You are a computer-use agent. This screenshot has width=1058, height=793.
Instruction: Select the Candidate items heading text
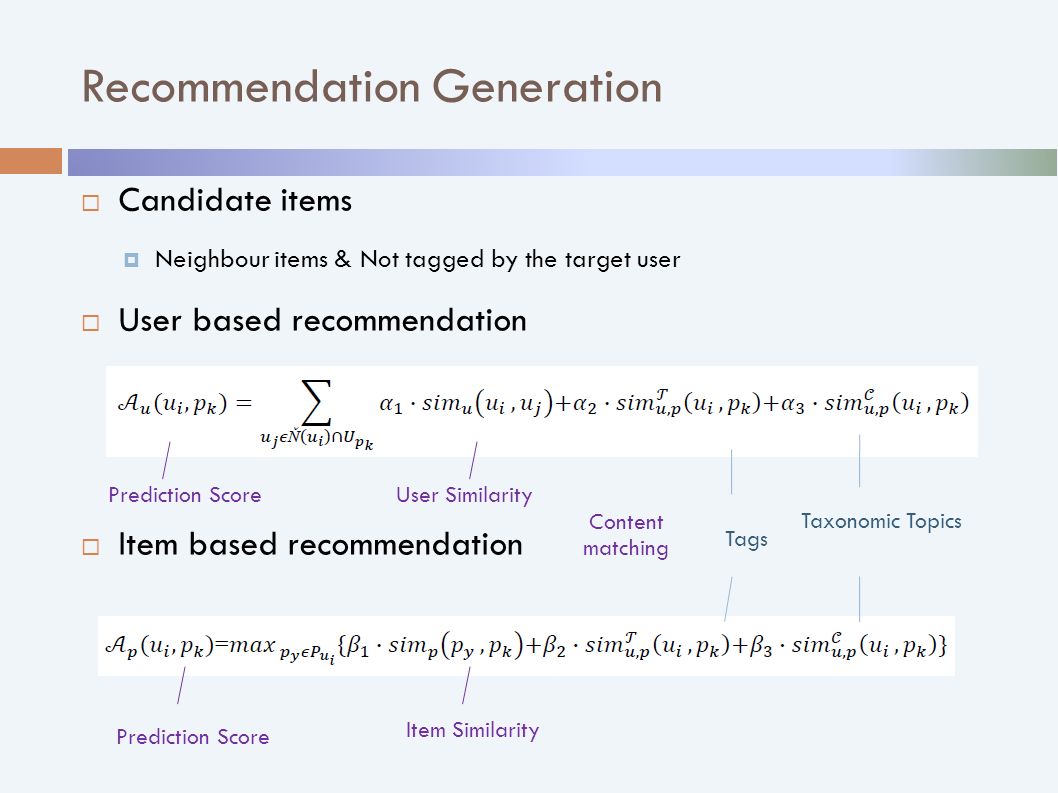235,201
